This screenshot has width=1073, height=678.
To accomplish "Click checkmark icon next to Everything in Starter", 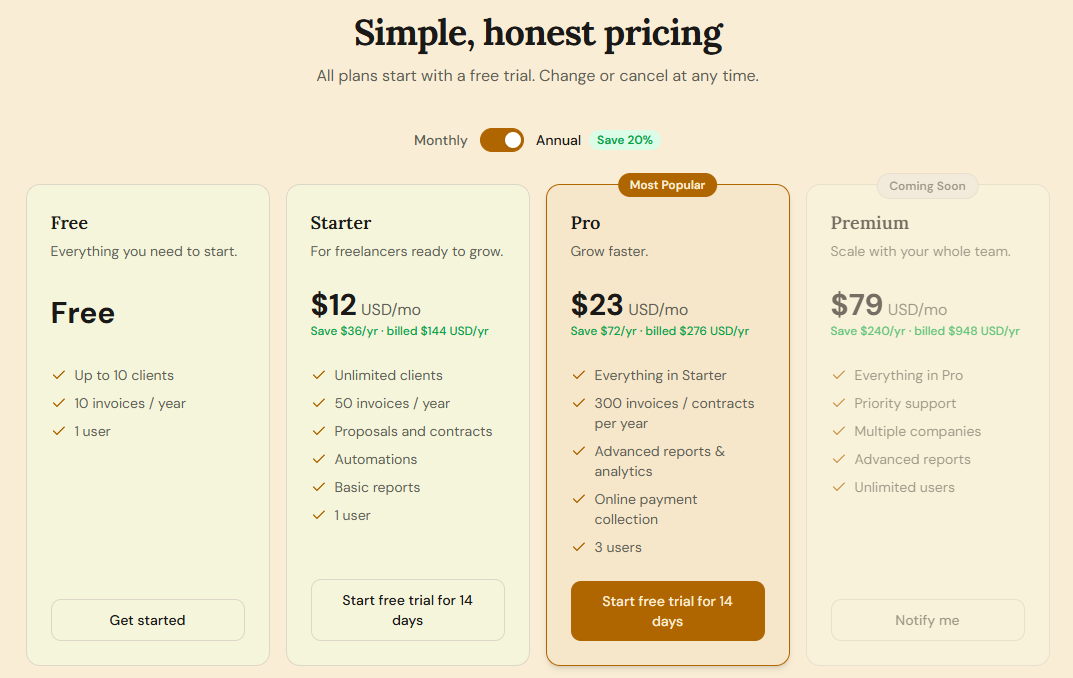I will pyautogui.click(x=579, y=375).
